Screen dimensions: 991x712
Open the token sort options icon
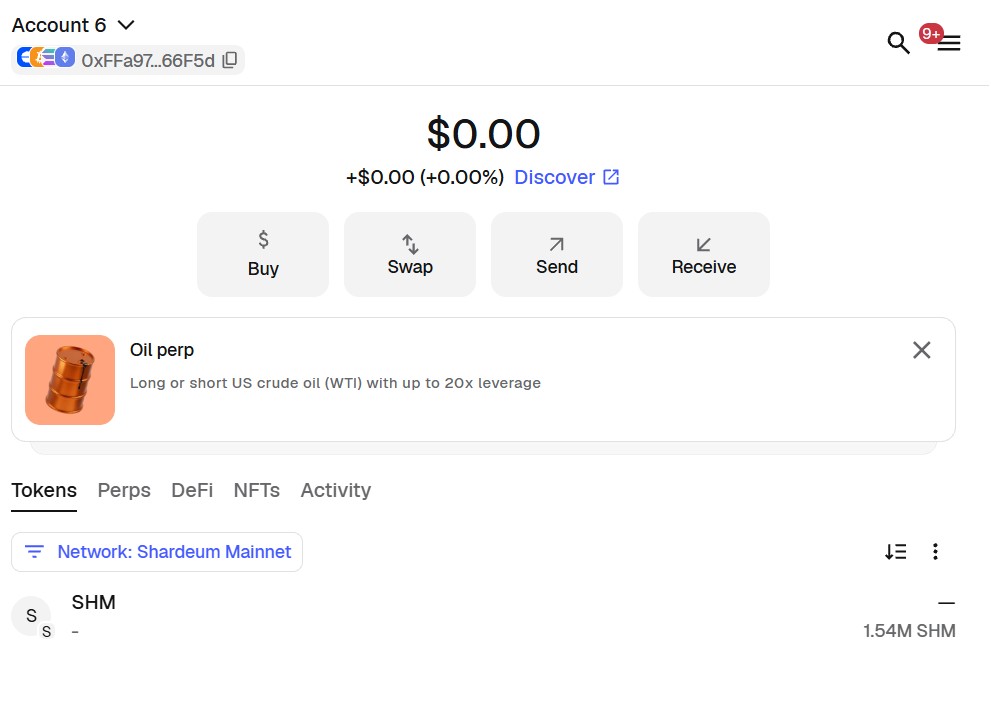pos(896,552)
